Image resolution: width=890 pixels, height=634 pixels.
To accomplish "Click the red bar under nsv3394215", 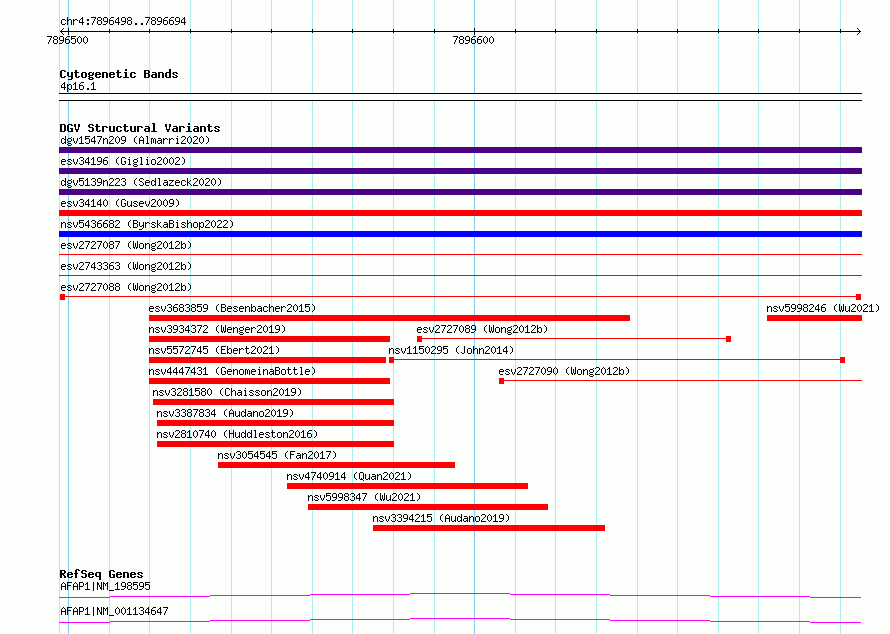I will (x=489, y=528).
